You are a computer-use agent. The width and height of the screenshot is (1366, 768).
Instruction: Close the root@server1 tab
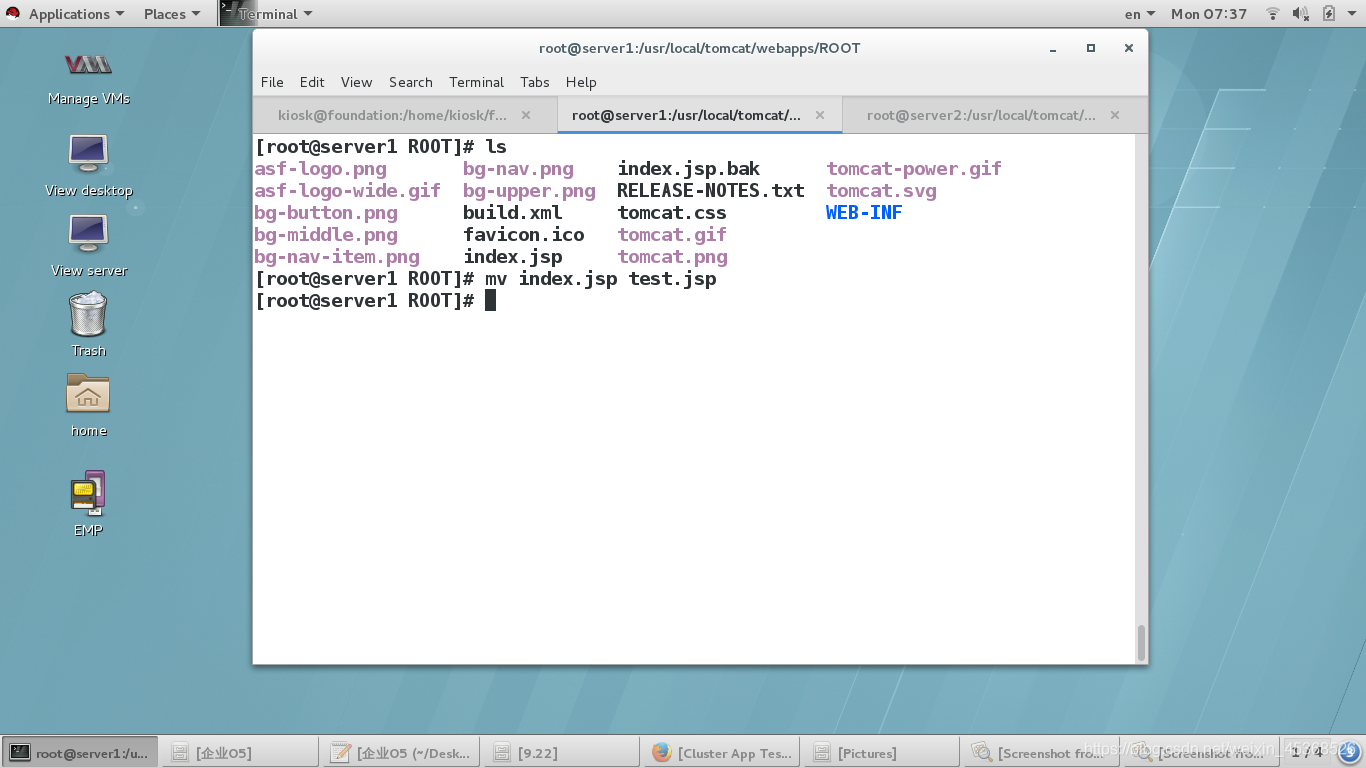820,115
